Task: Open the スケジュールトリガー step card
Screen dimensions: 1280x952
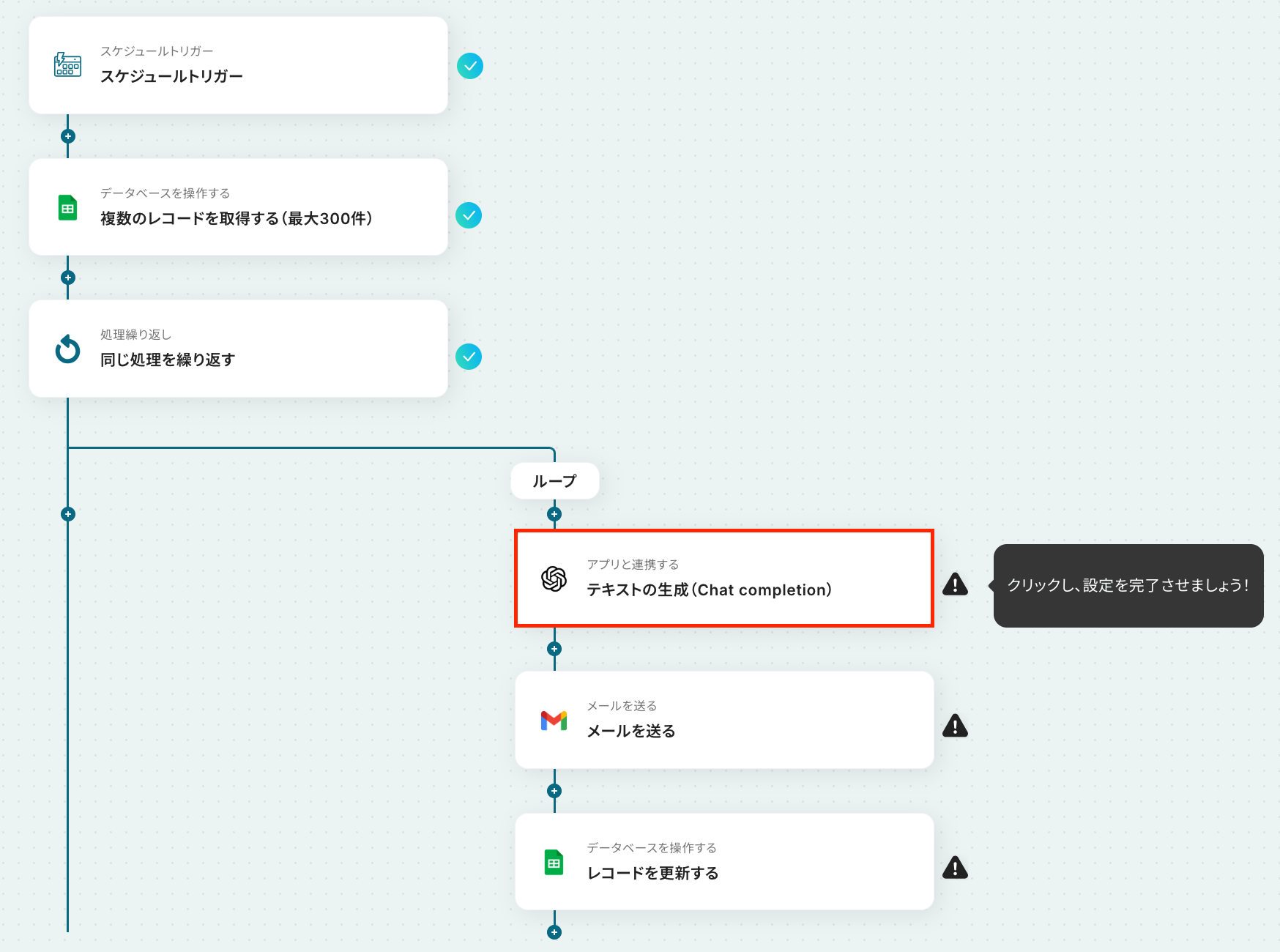Action: [x=238, y=65]
